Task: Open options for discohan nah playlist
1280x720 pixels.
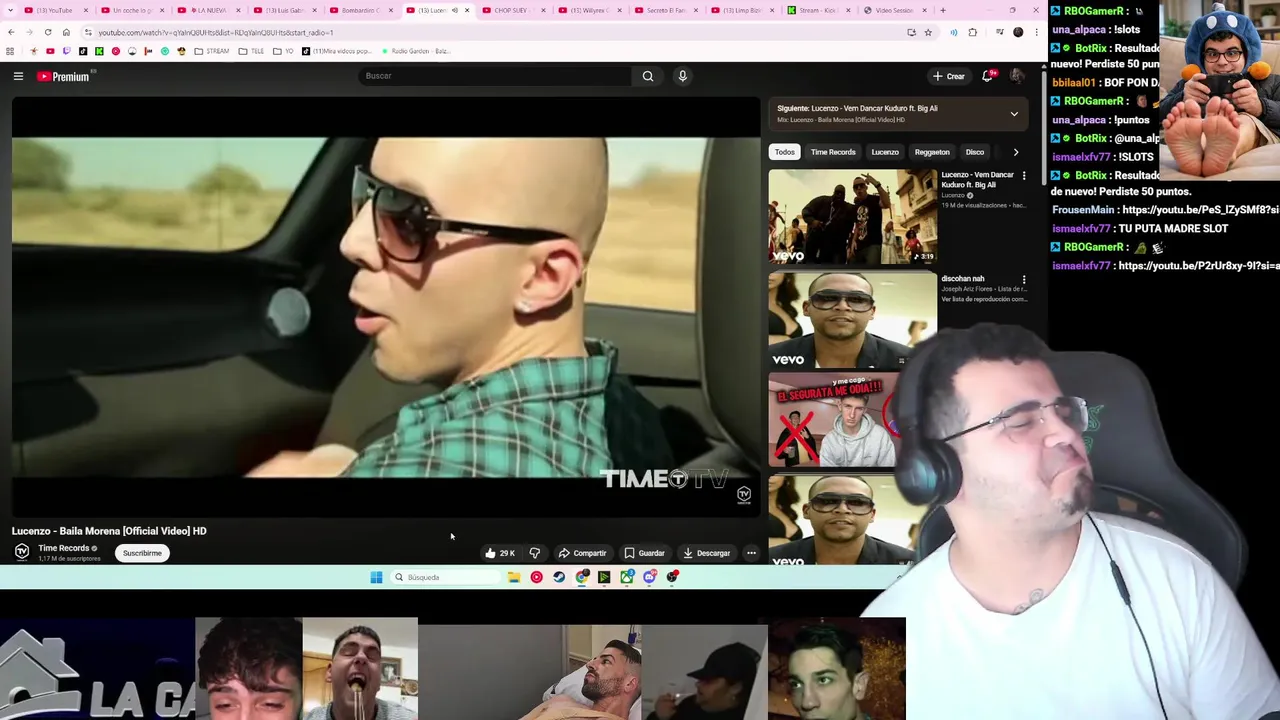Action: click(1024, 280)
